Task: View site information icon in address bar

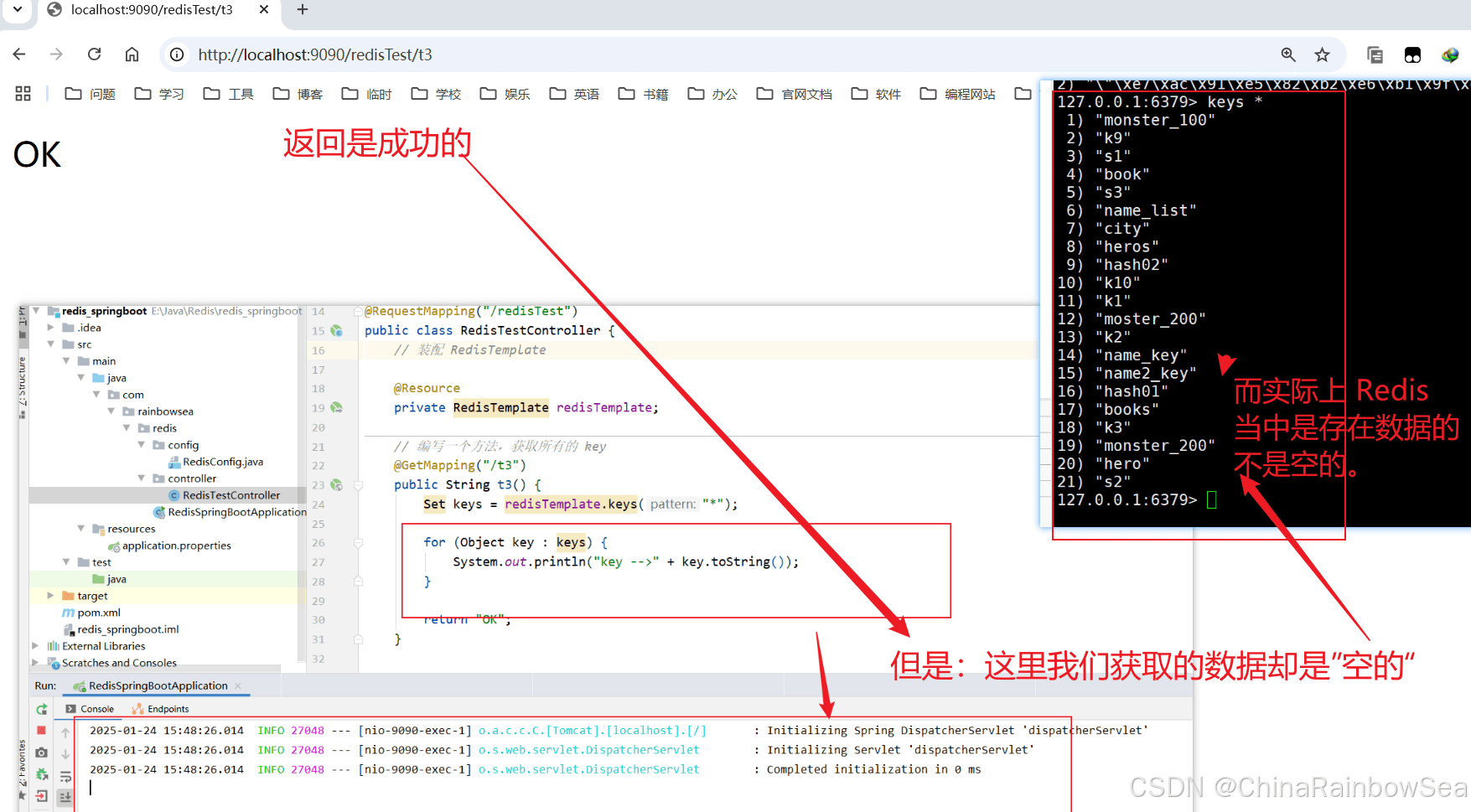Action: click(x=177, y=54)
